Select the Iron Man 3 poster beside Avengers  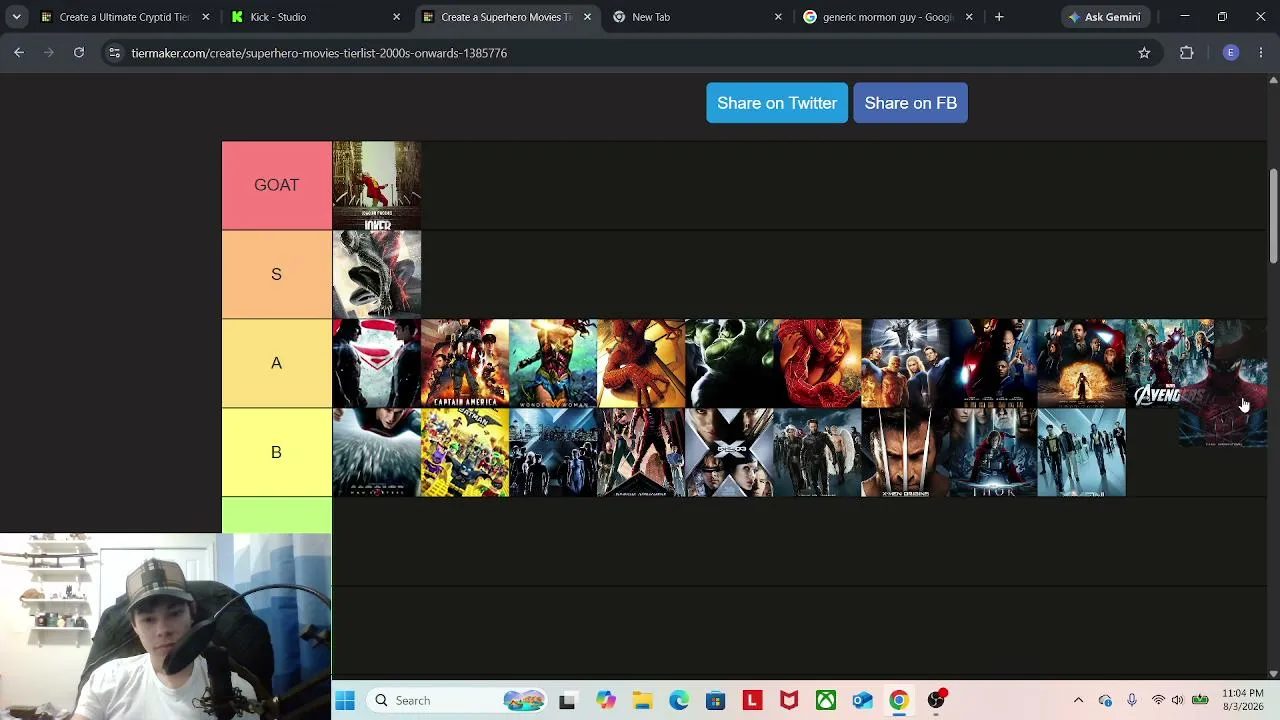[1081, 363]
